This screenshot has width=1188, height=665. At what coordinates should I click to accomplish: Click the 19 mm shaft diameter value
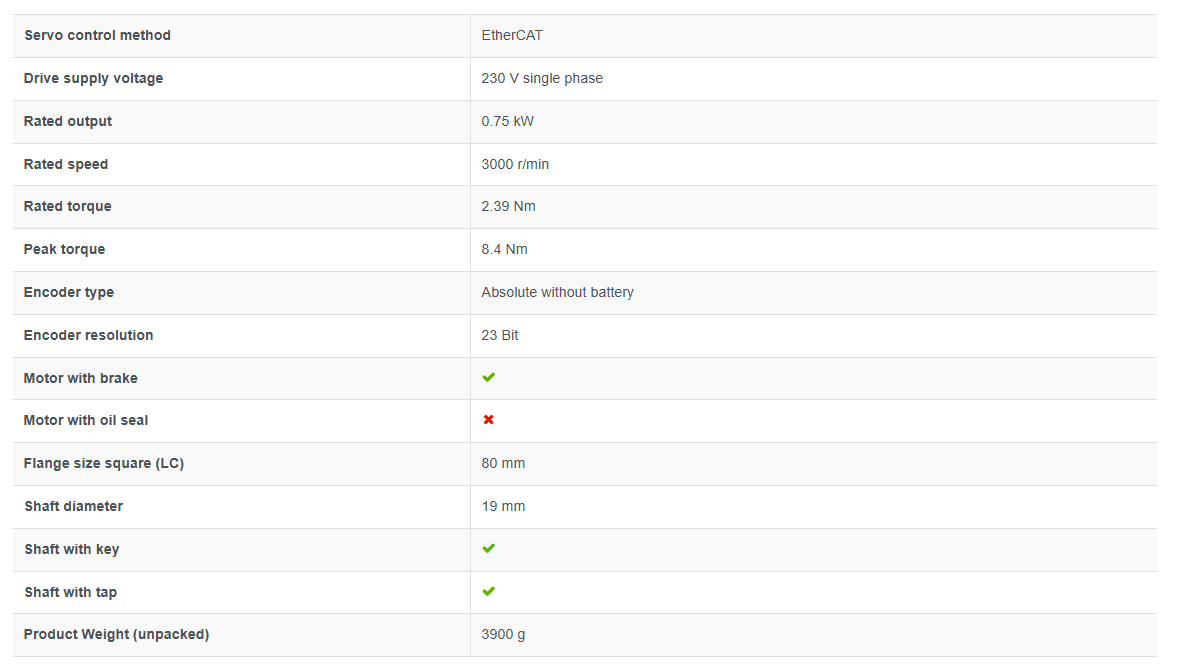[503, 506]
